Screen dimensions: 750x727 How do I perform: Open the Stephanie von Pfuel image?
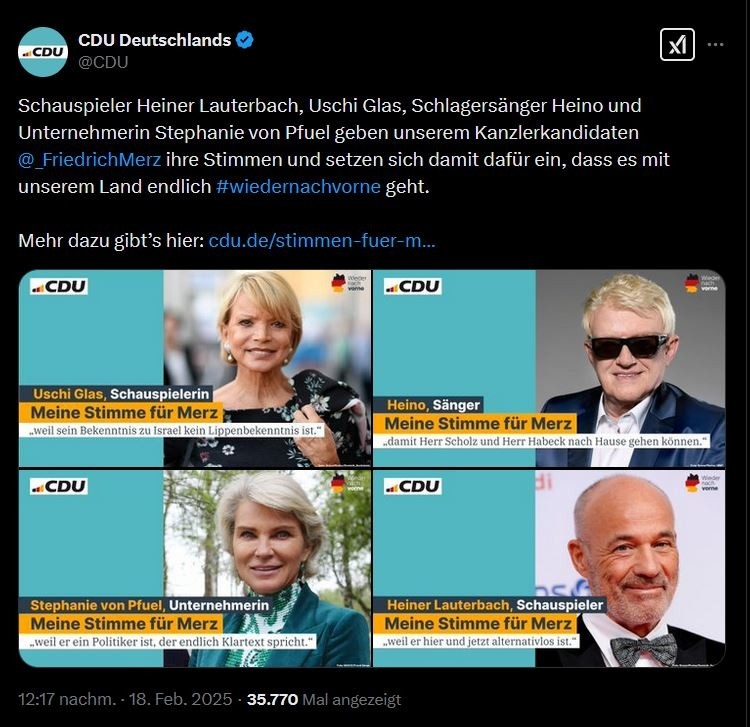(195, 568)
